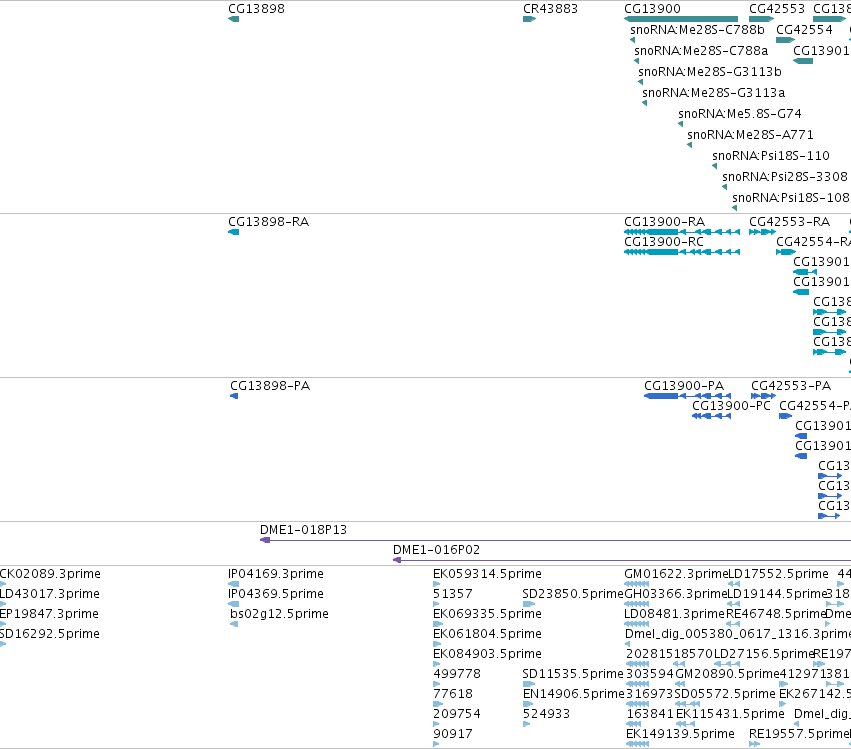Select the SD23850.5prime EST
The height and width of the screenshot is (749, 851).
(x=573, y=594)
